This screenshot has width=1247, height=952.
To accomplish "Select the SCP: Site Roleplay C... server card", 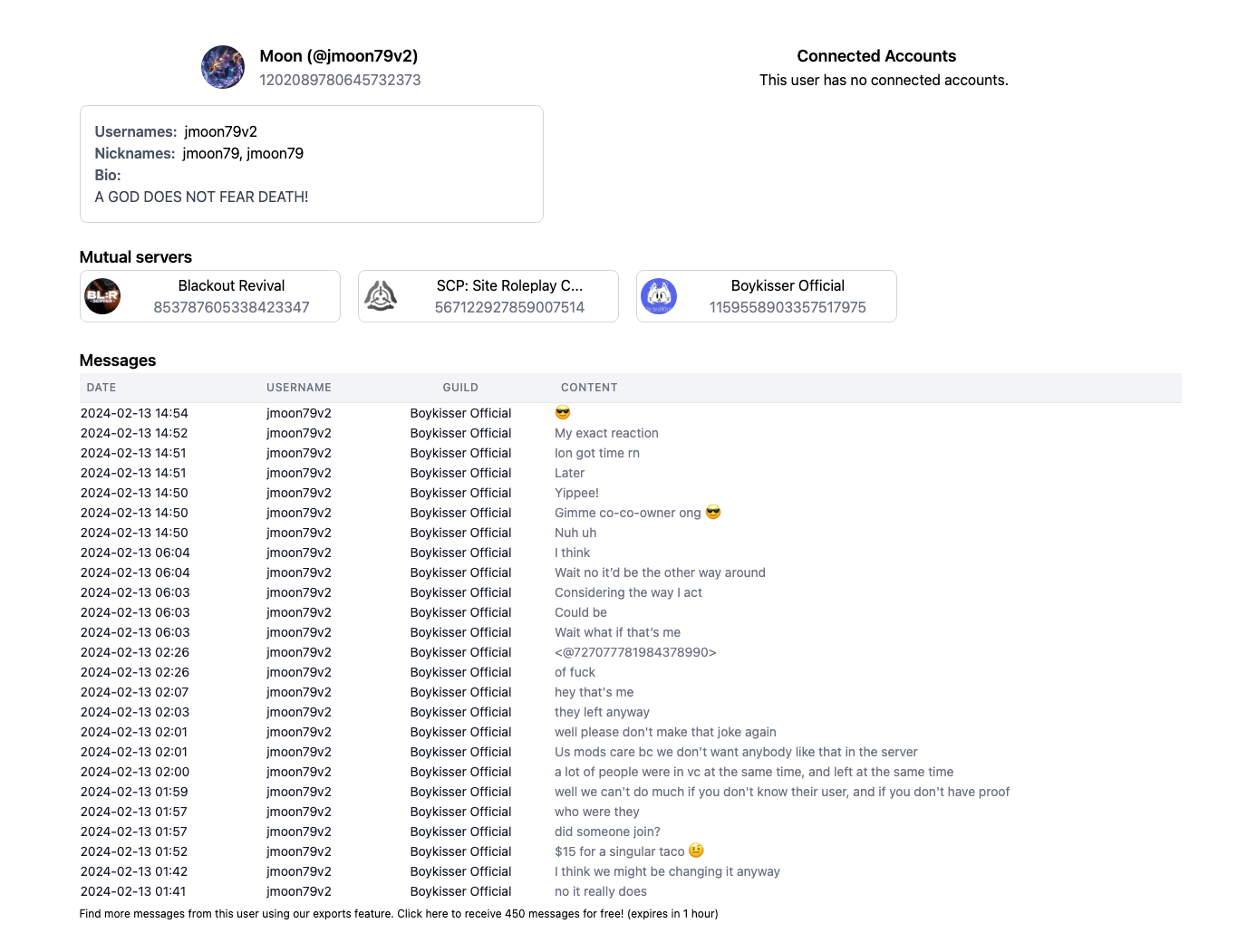I will 488,296.
